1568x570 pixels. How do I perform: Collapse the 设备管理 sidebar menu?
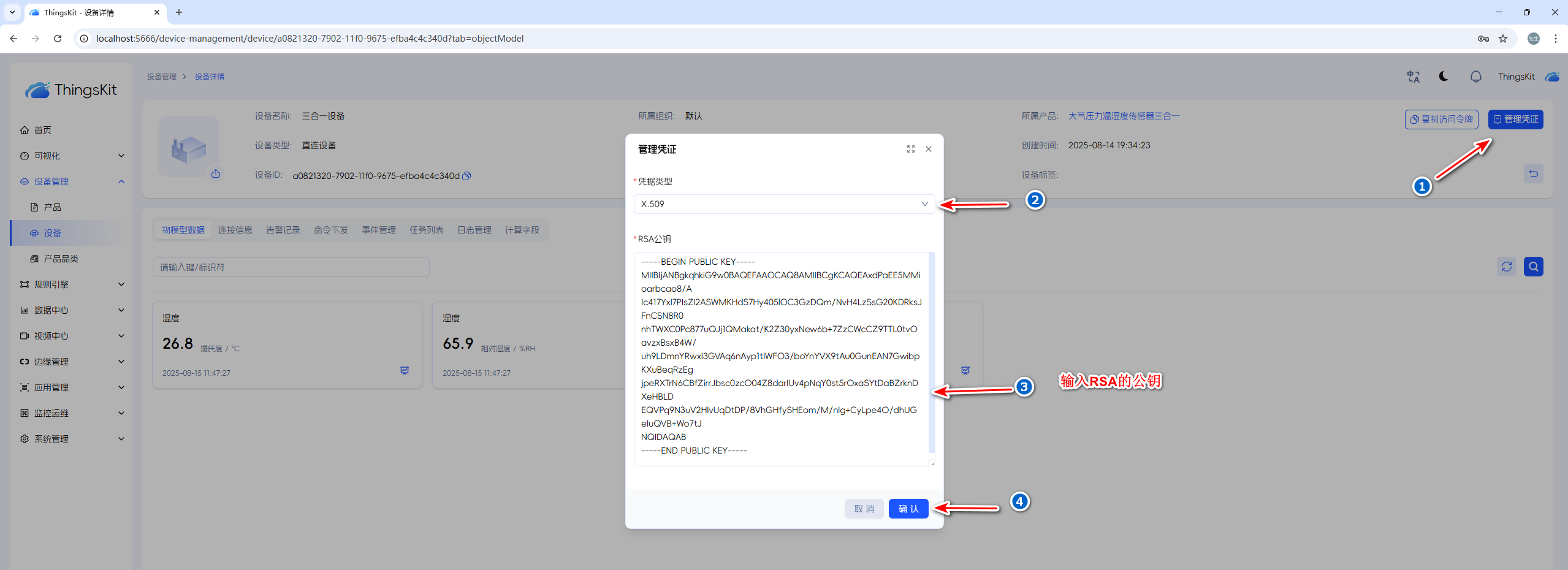(72, 181)
